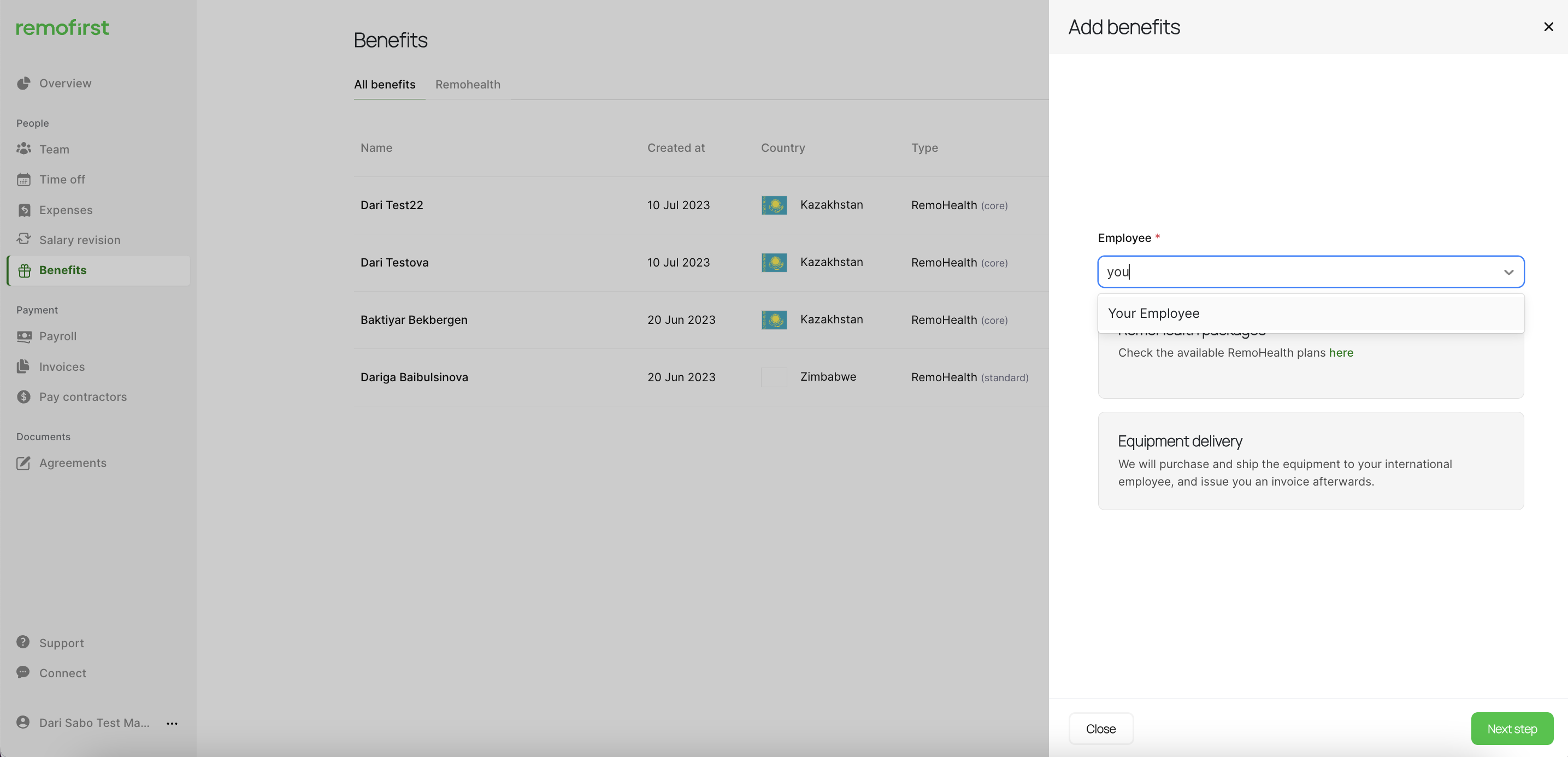Select Benefits in the sidebar

[98, 270]
